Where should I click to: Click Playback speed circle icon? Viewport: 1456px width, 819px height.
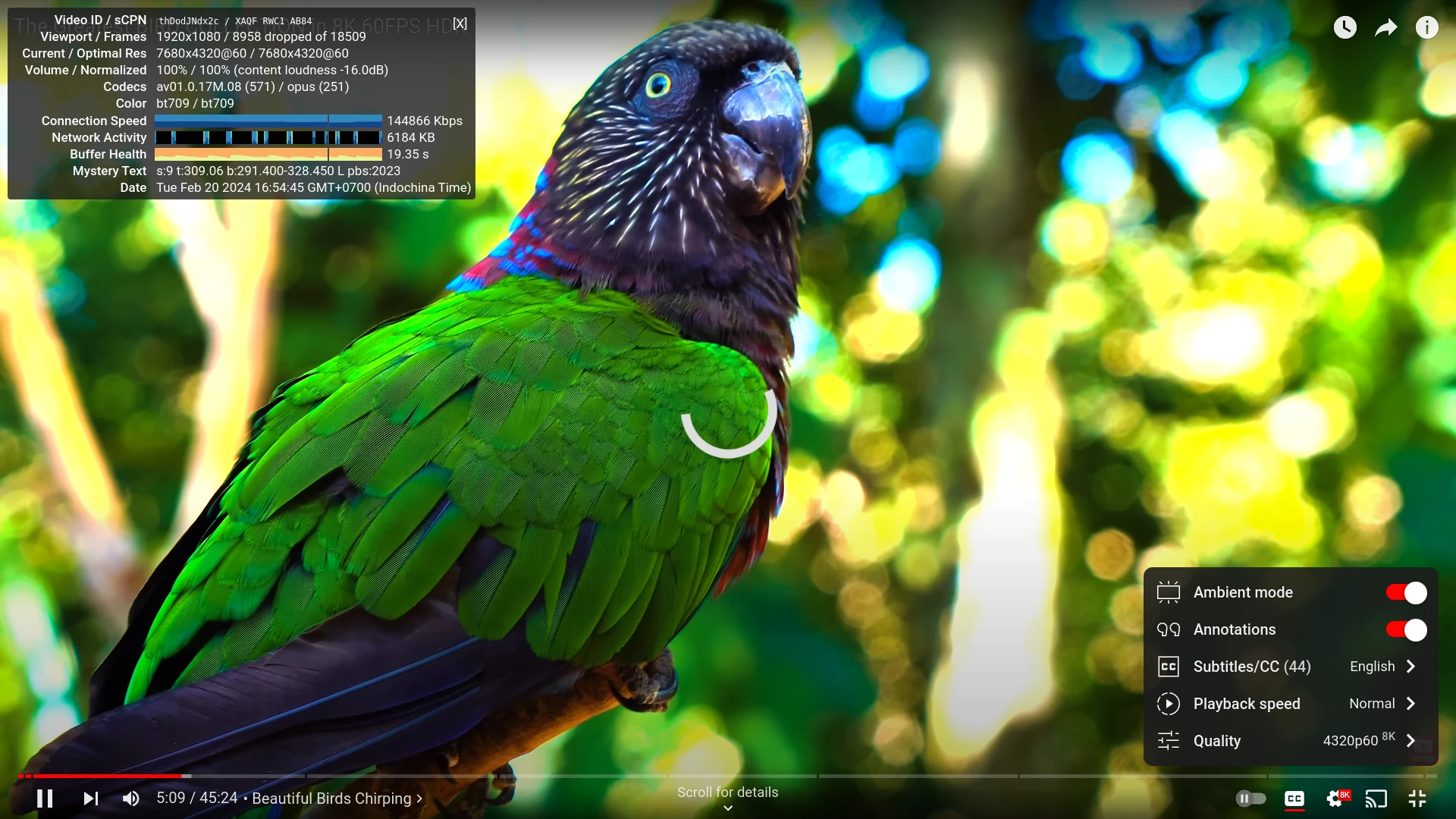click(x=1169, y=704)
